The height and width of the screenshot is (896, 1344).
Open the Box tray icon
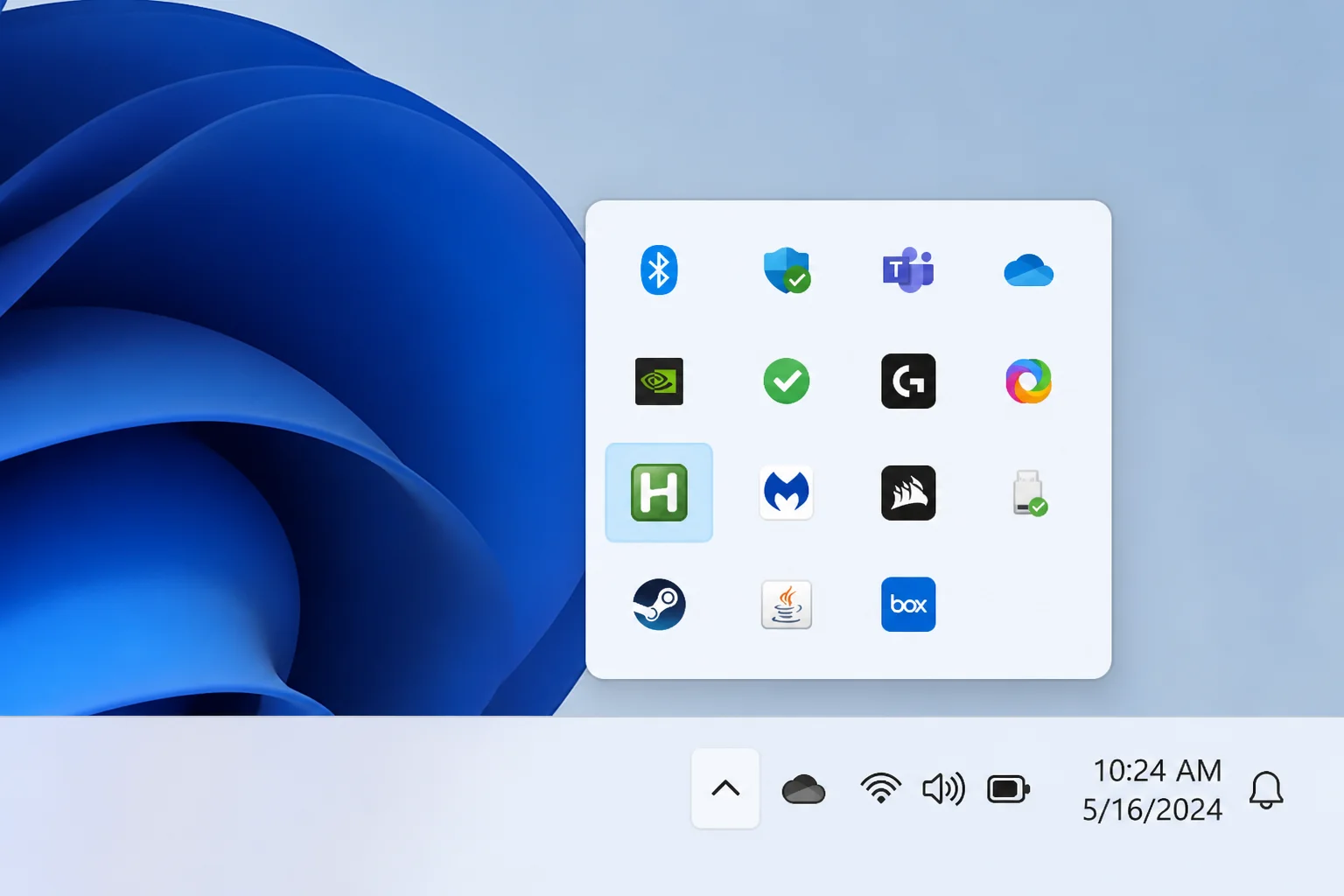pyautogui.click(x=908, y=604)
